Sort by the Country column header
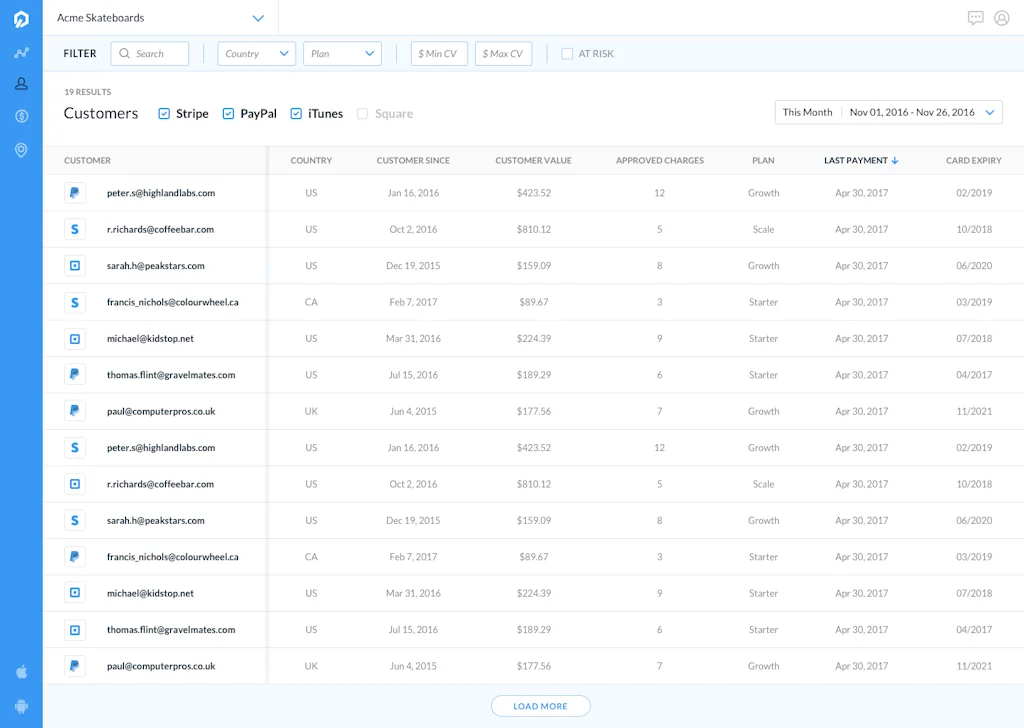Viewport: 1024px width, 728px height. click(311, 161)
